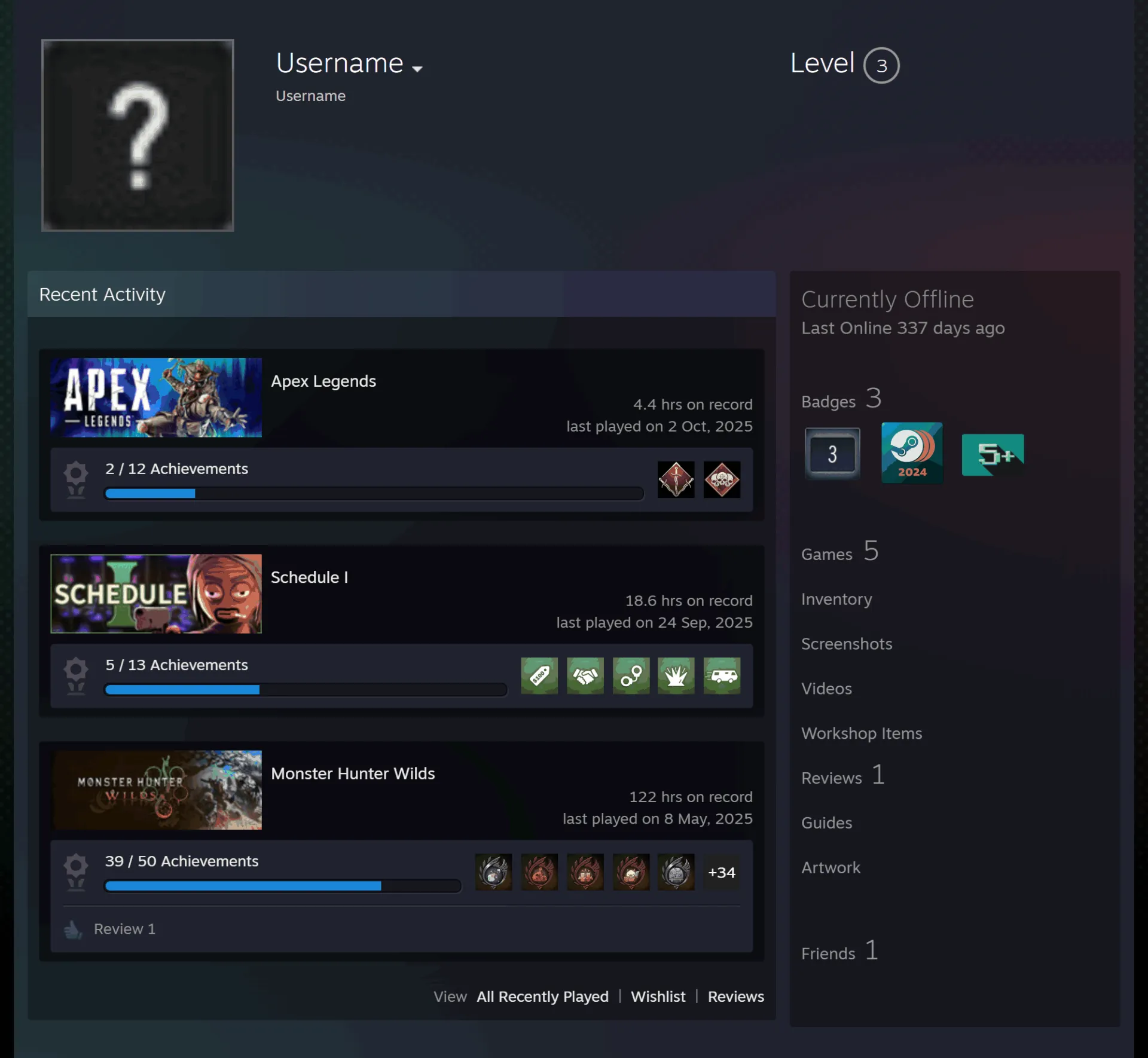
Task: Show the +34 more achievements
Action: [x=722, y=872]
